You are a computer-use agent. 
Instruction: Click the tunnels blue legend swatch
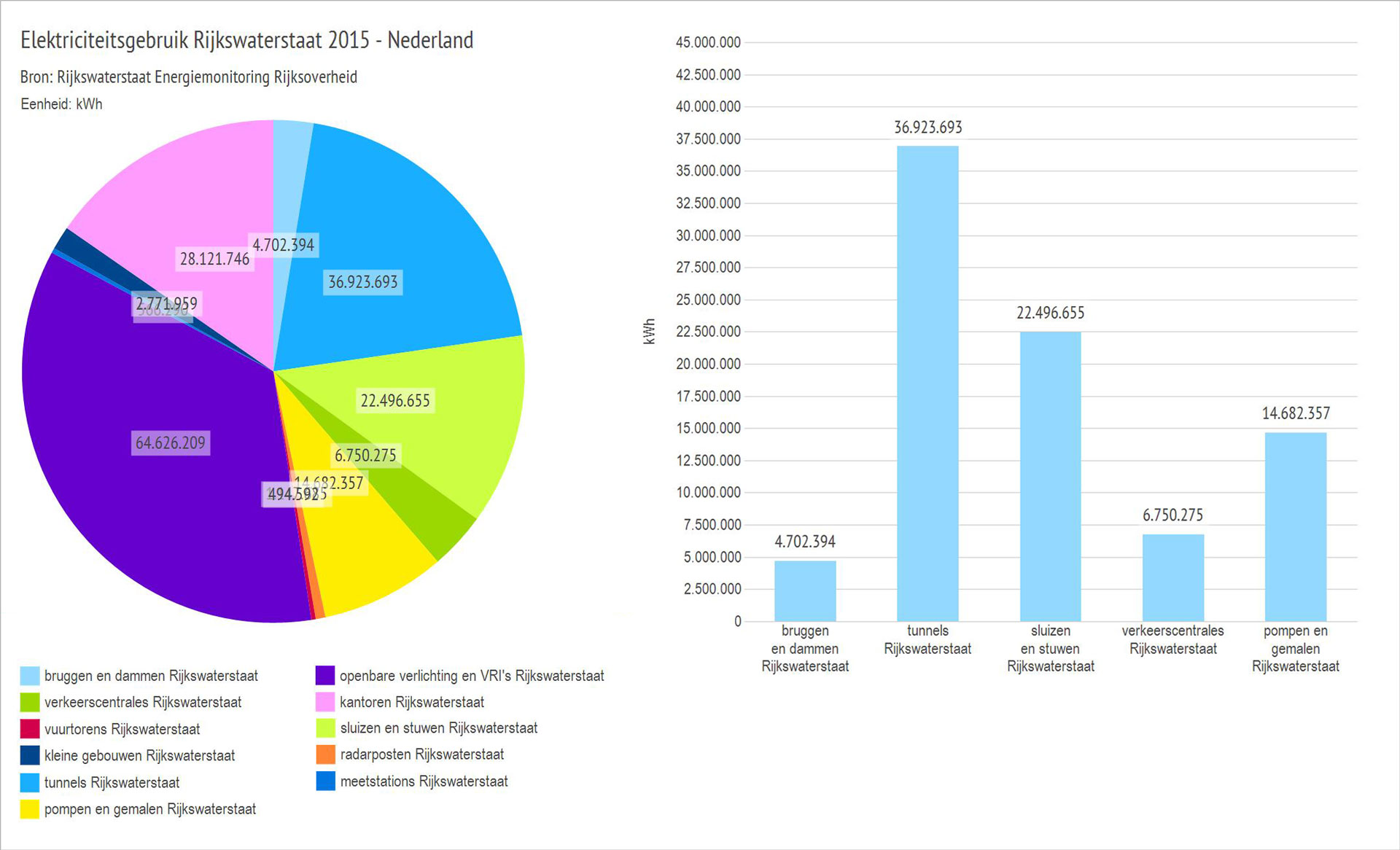[30, 782]
